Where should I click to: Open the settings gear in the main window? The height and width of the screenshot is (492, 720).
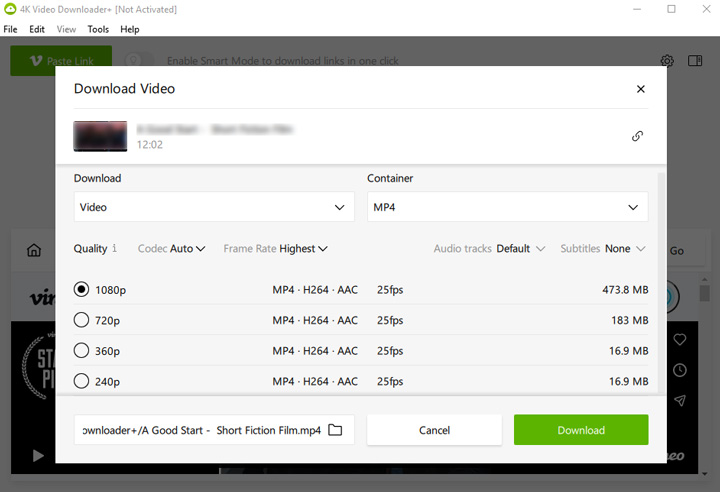[x=667, y=61]
